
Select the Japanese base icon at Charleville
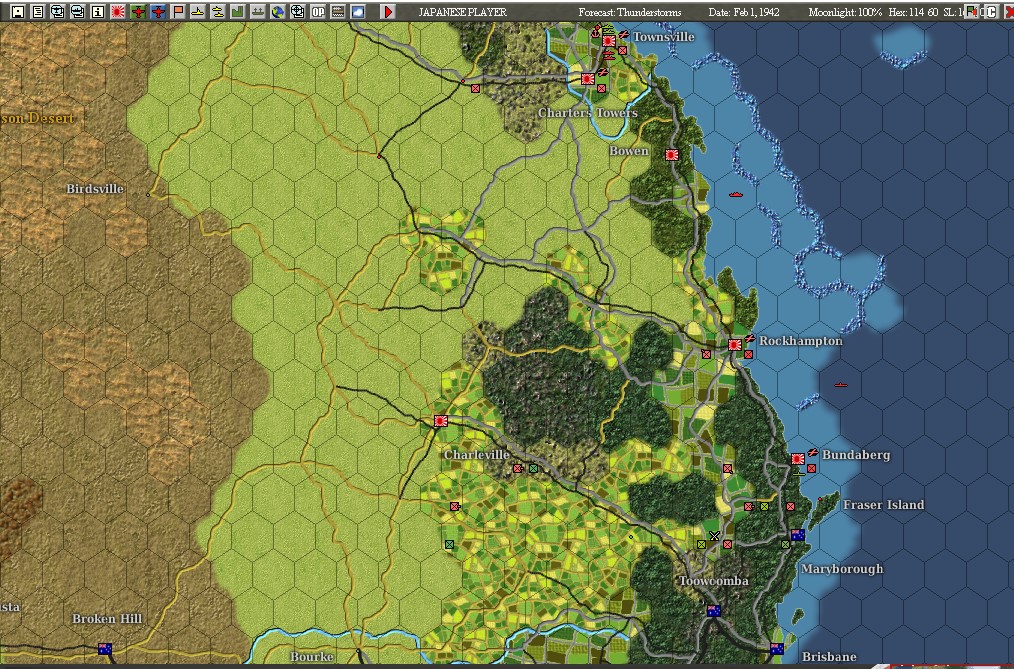(x=441, y=421)
